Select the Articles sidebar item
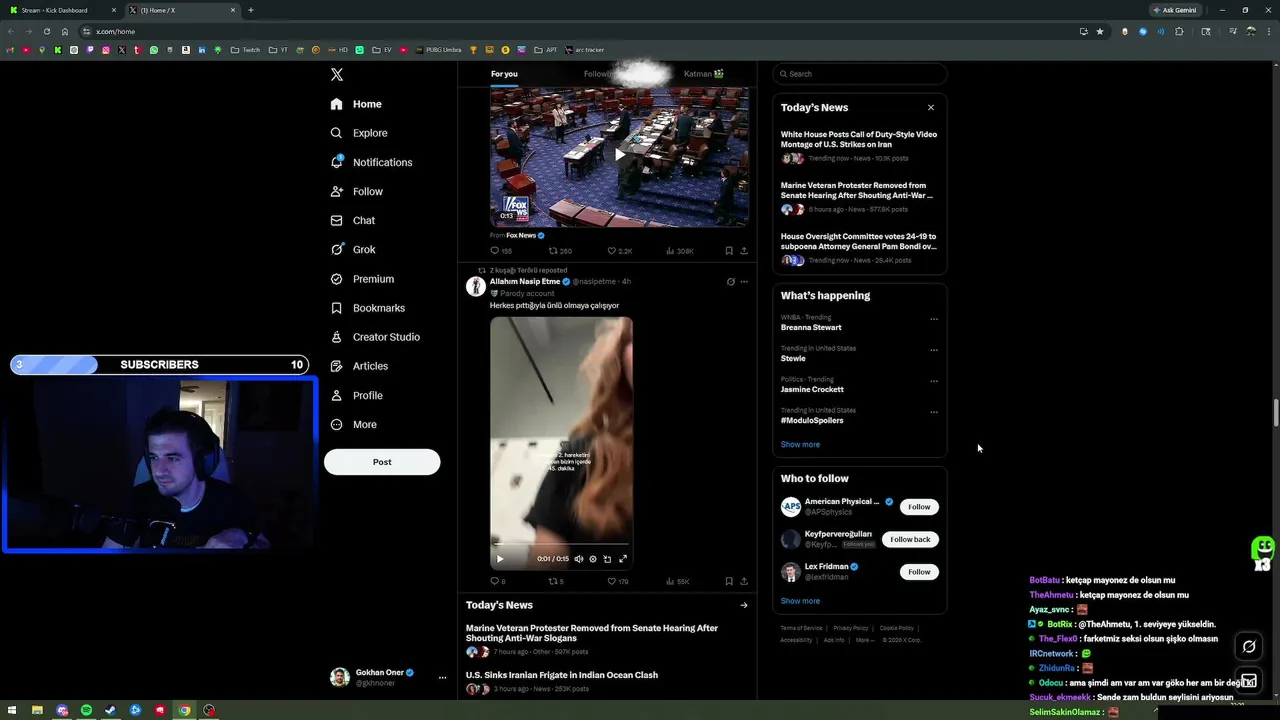The height and width of the screenshot is (720, 1280). tap(359, 366)
